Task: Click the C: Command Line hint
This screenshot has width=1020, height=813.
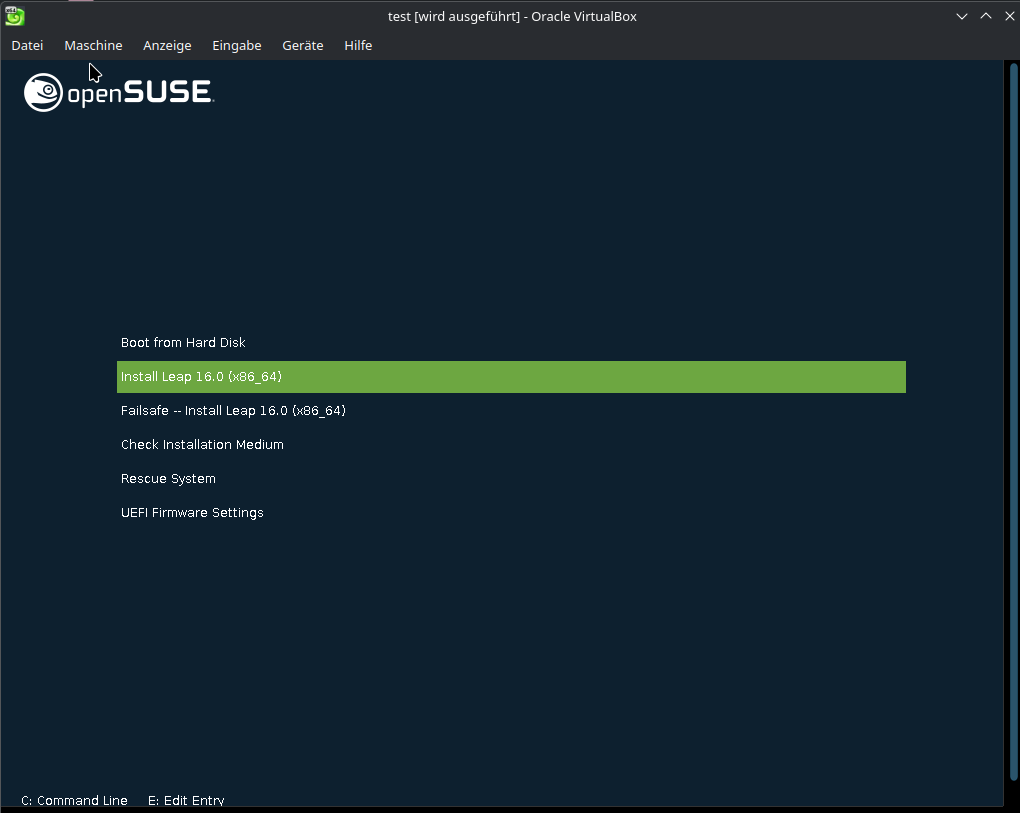Action: coord(74,800)
